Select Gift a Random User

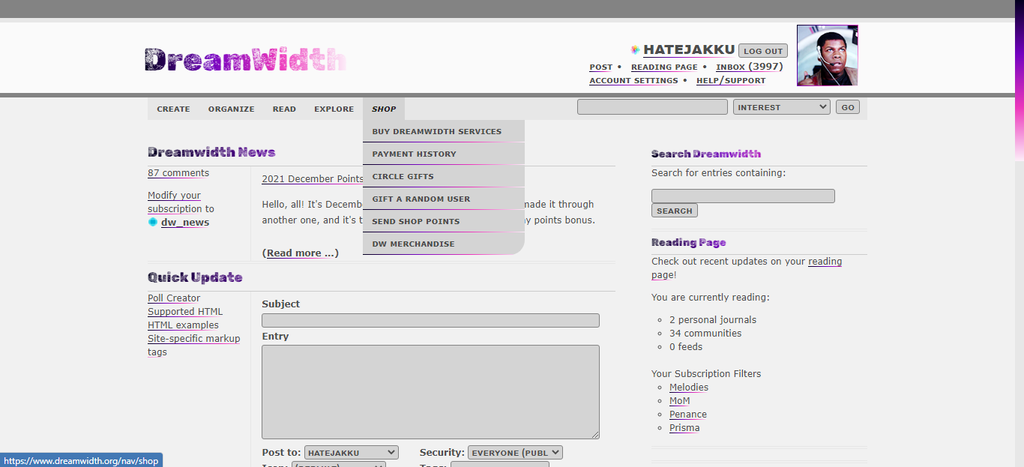(443, 199)
